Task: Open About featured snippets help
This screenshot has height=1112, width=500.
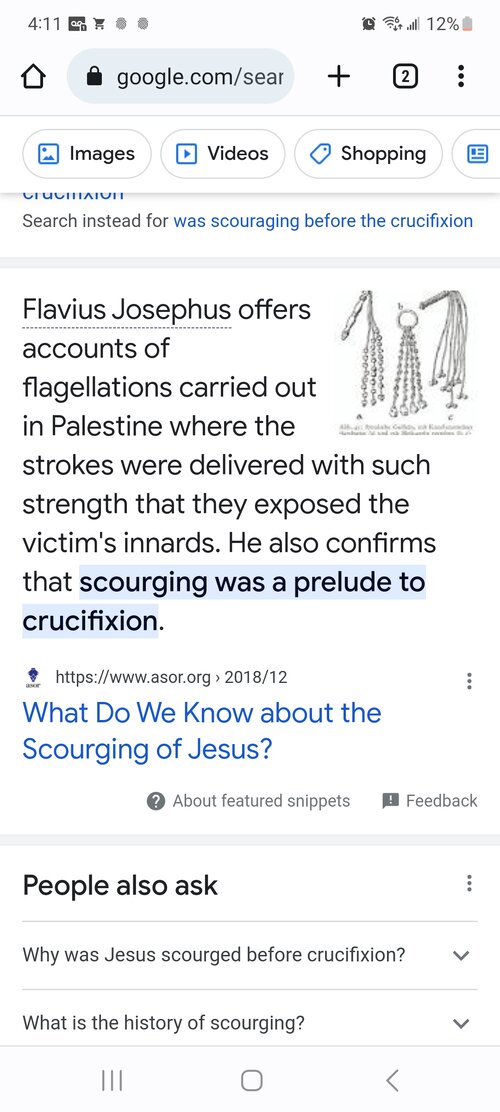Action: pos(248,801)
